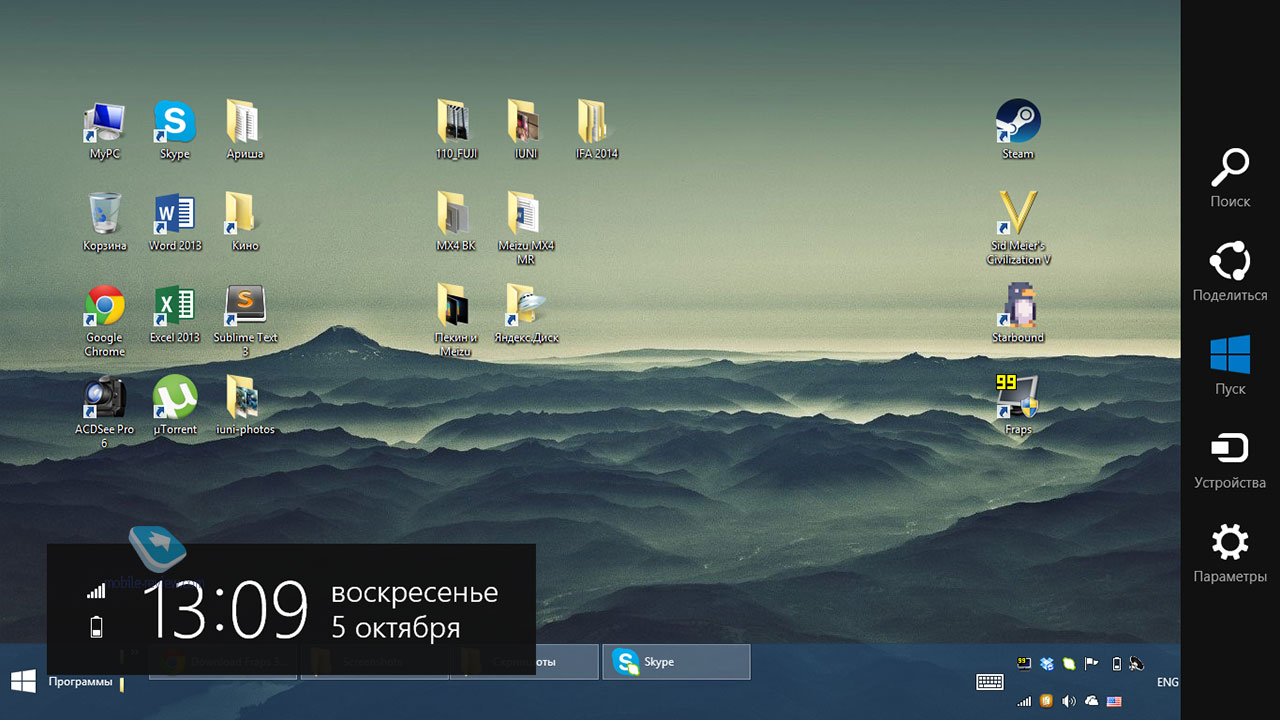The image size is (1280, 720).
Task: Open the Корзина recycle bin
Action: [105, 222]
